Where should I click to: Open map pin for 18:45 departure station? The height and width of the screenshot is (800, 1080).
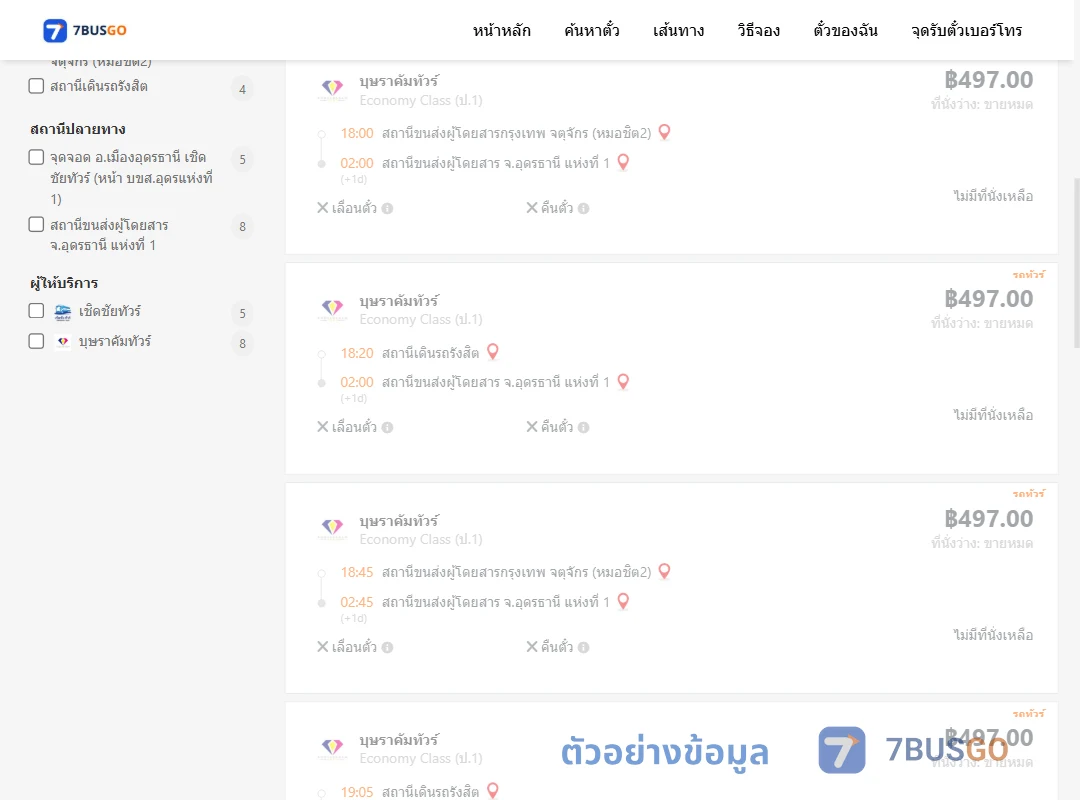665,571
